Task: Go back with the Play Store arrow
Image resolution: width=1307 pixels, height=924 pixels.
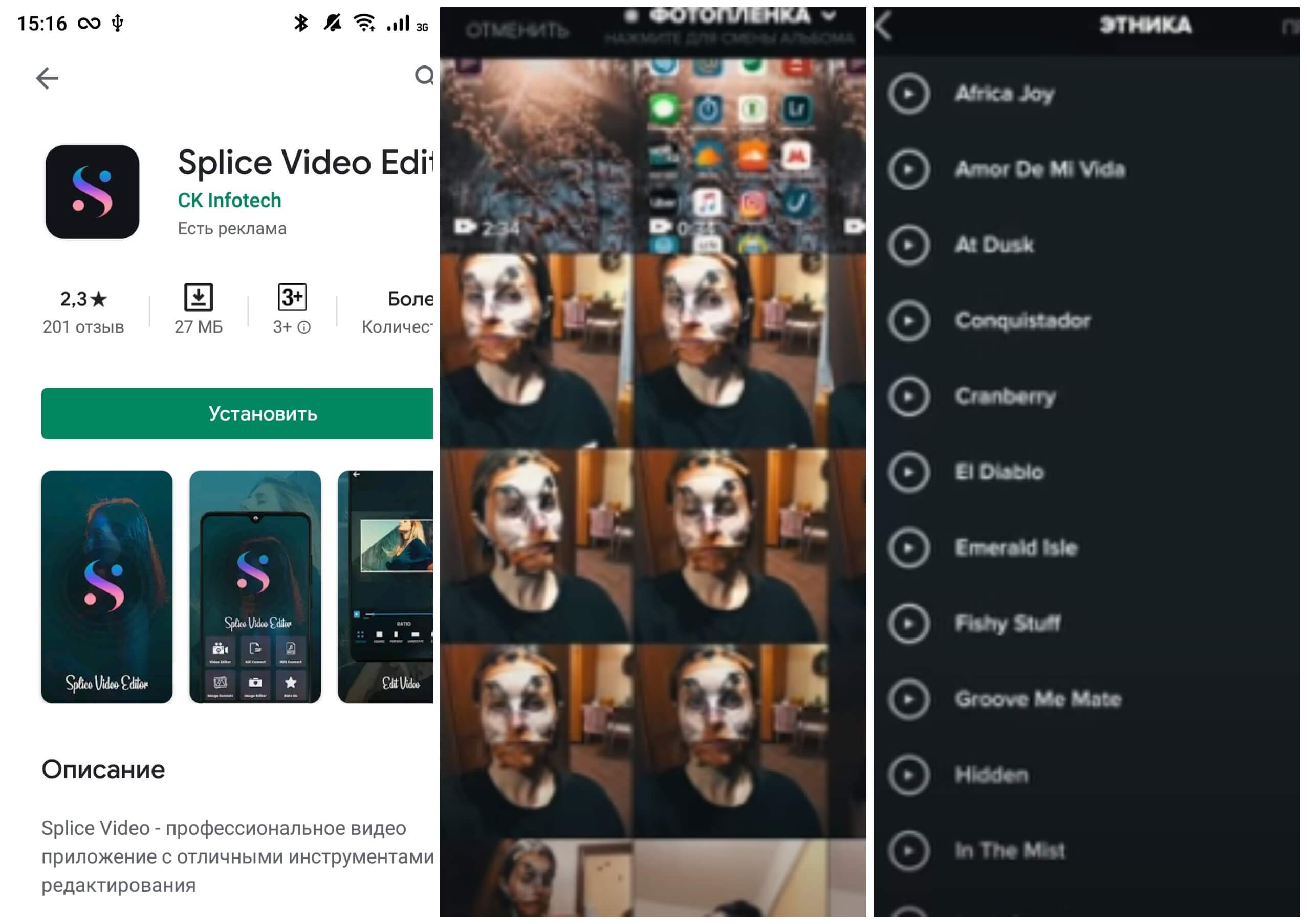Action: coord(47,78)
